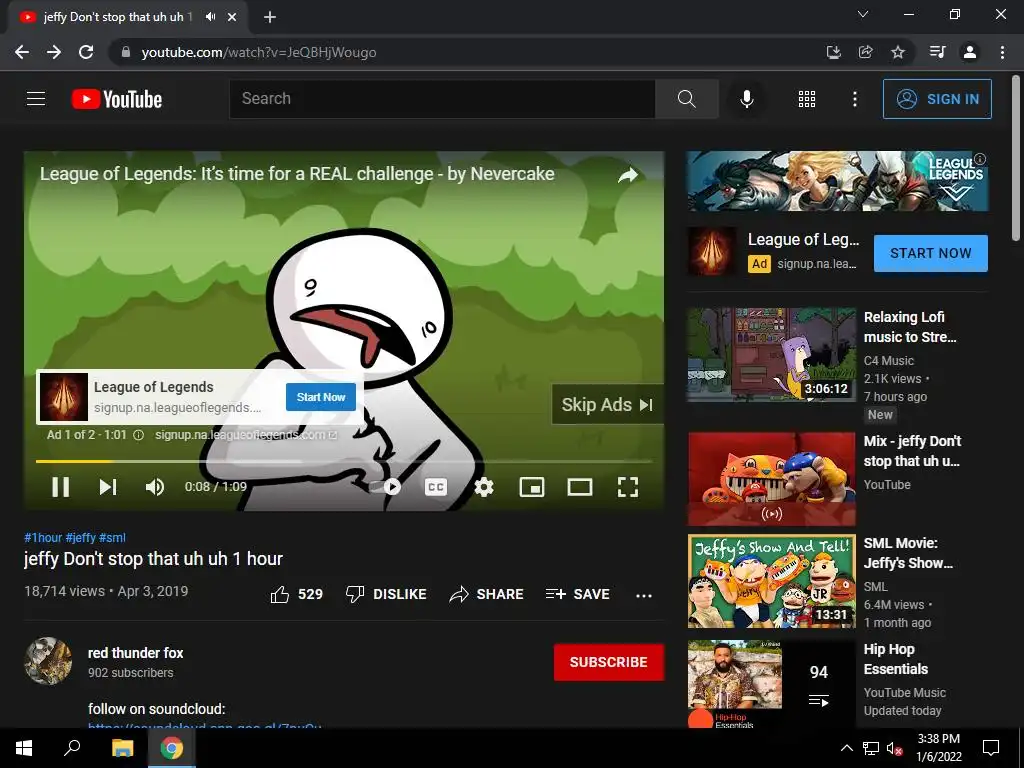Open Chrome media controls icon

(x=937, y=52)
